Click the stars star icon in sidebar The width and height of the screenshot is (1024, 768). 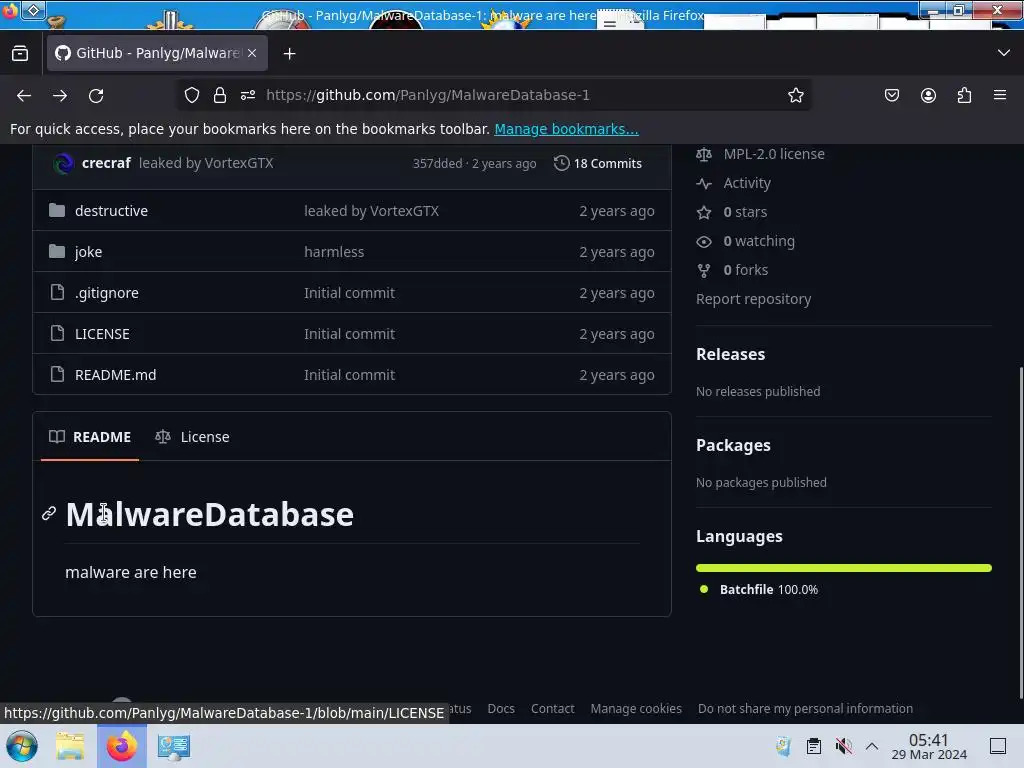pyautogui.click(x=704, y=212)
